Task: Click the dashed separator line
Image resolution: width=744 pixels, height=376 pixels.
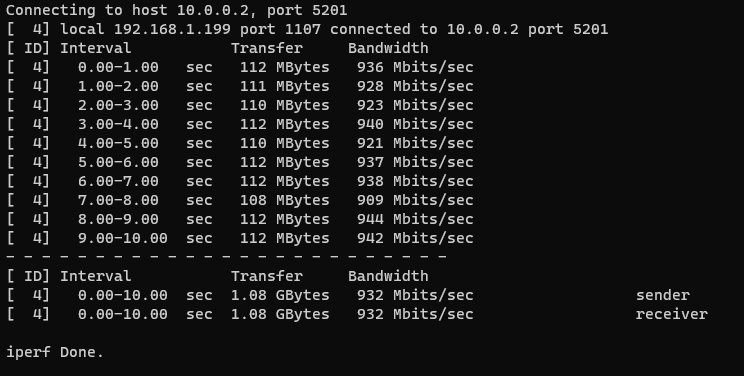Action: pyautogui.click(x=226, y=257)
